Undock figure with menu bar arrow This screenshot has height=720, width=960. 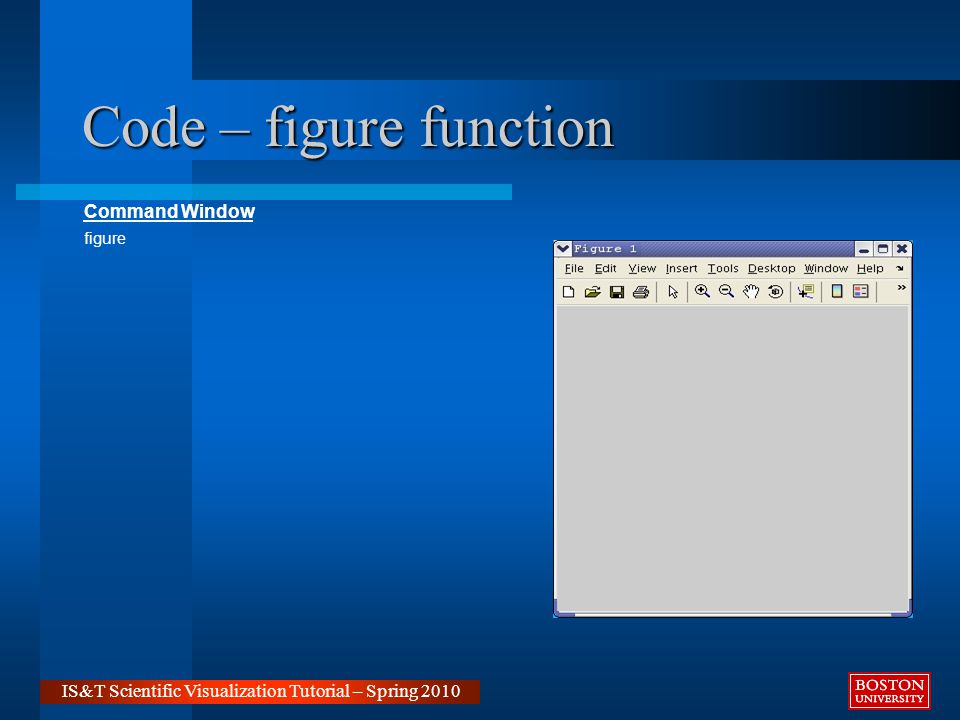pos(900,268)
